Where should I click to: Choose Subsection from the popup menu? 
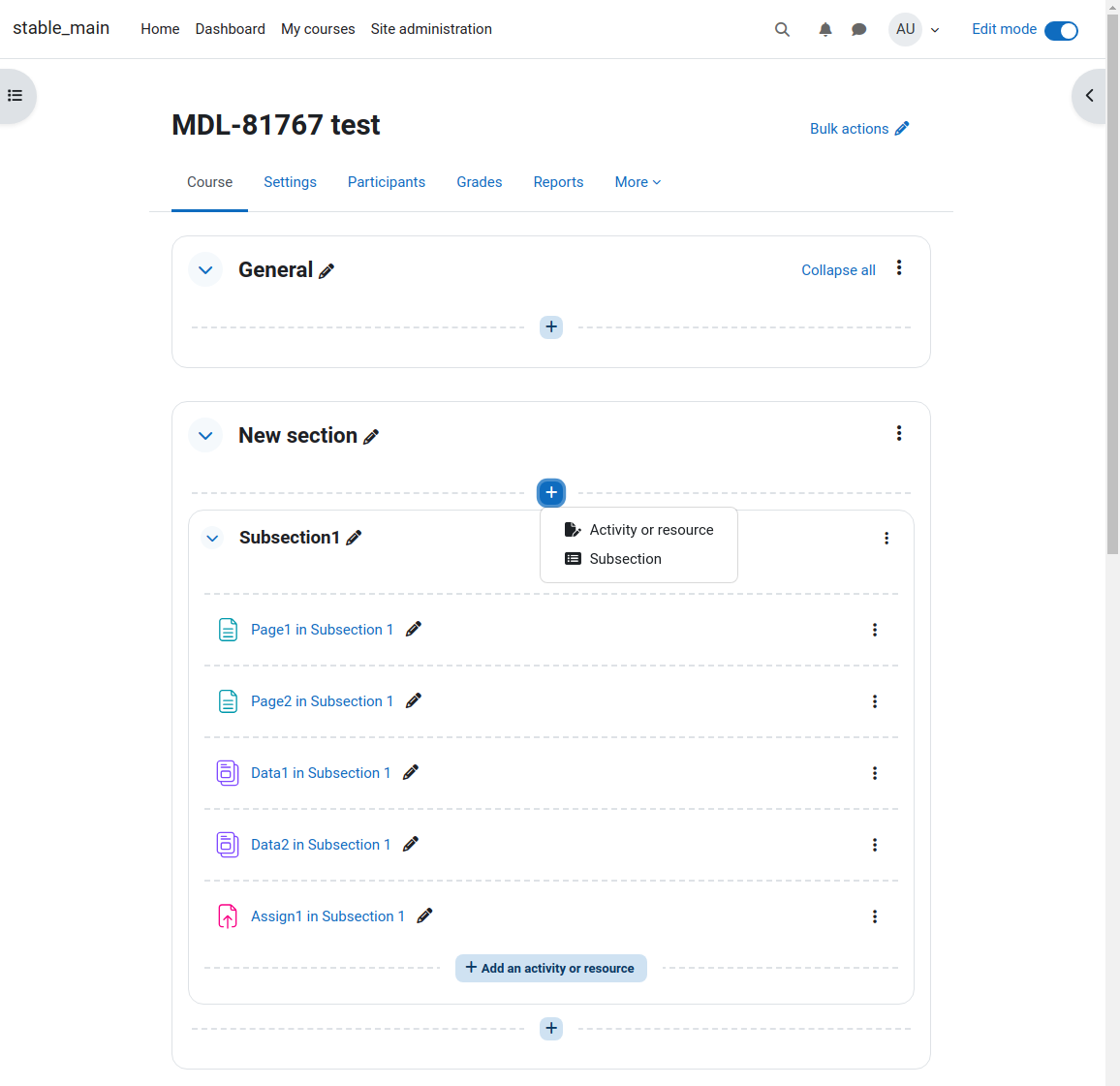639,559
